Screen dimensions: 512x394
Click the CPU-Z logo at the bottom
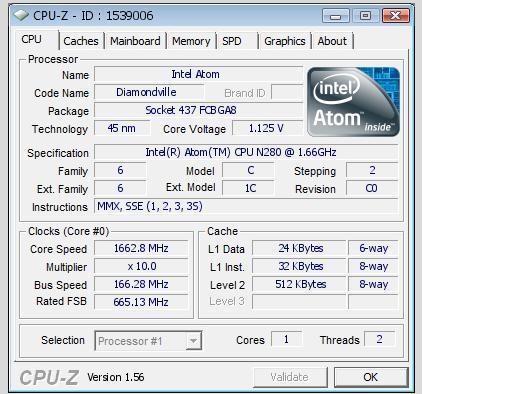[49, 377]
